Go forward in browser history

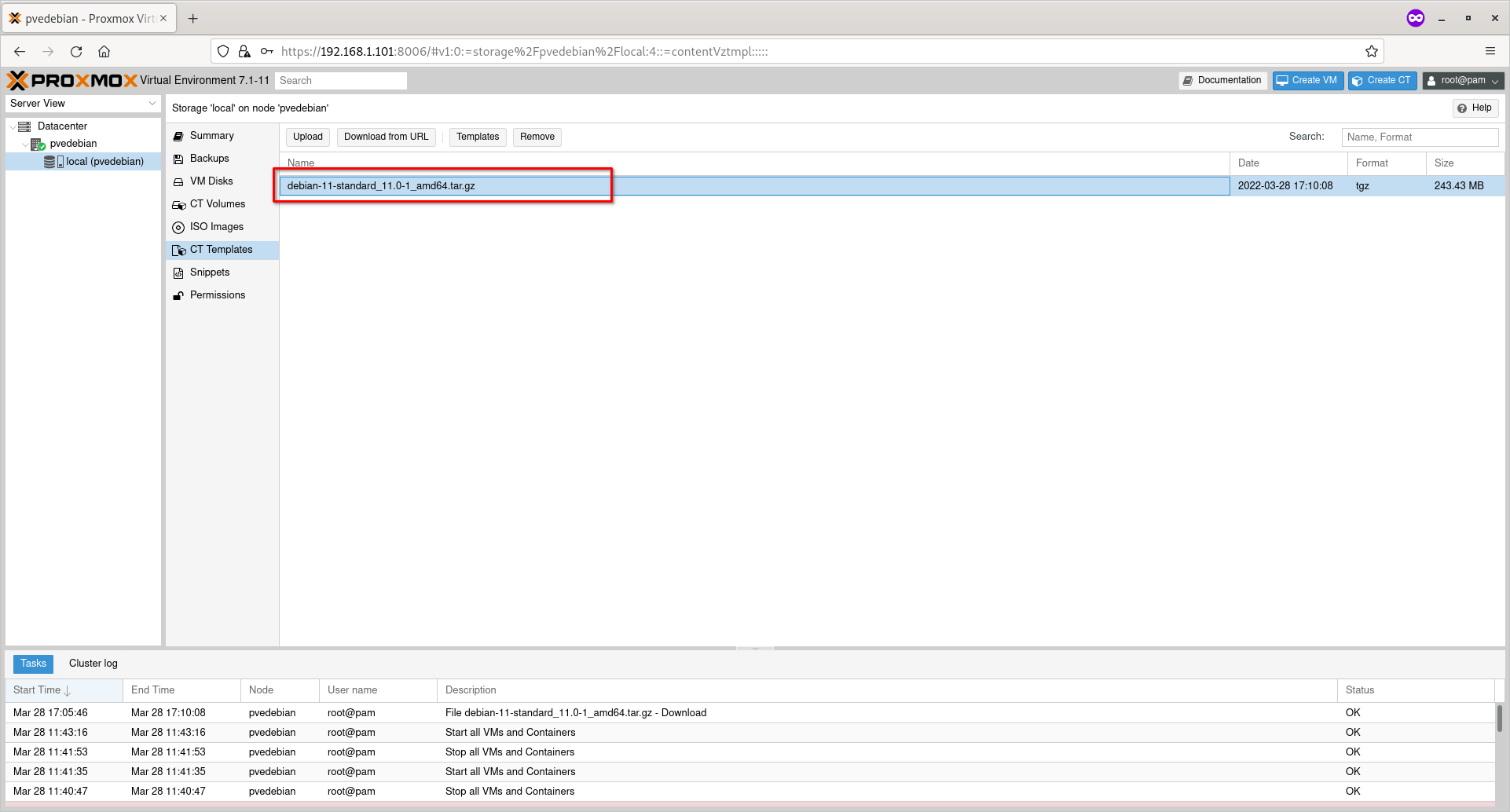[x=48, y=52]
